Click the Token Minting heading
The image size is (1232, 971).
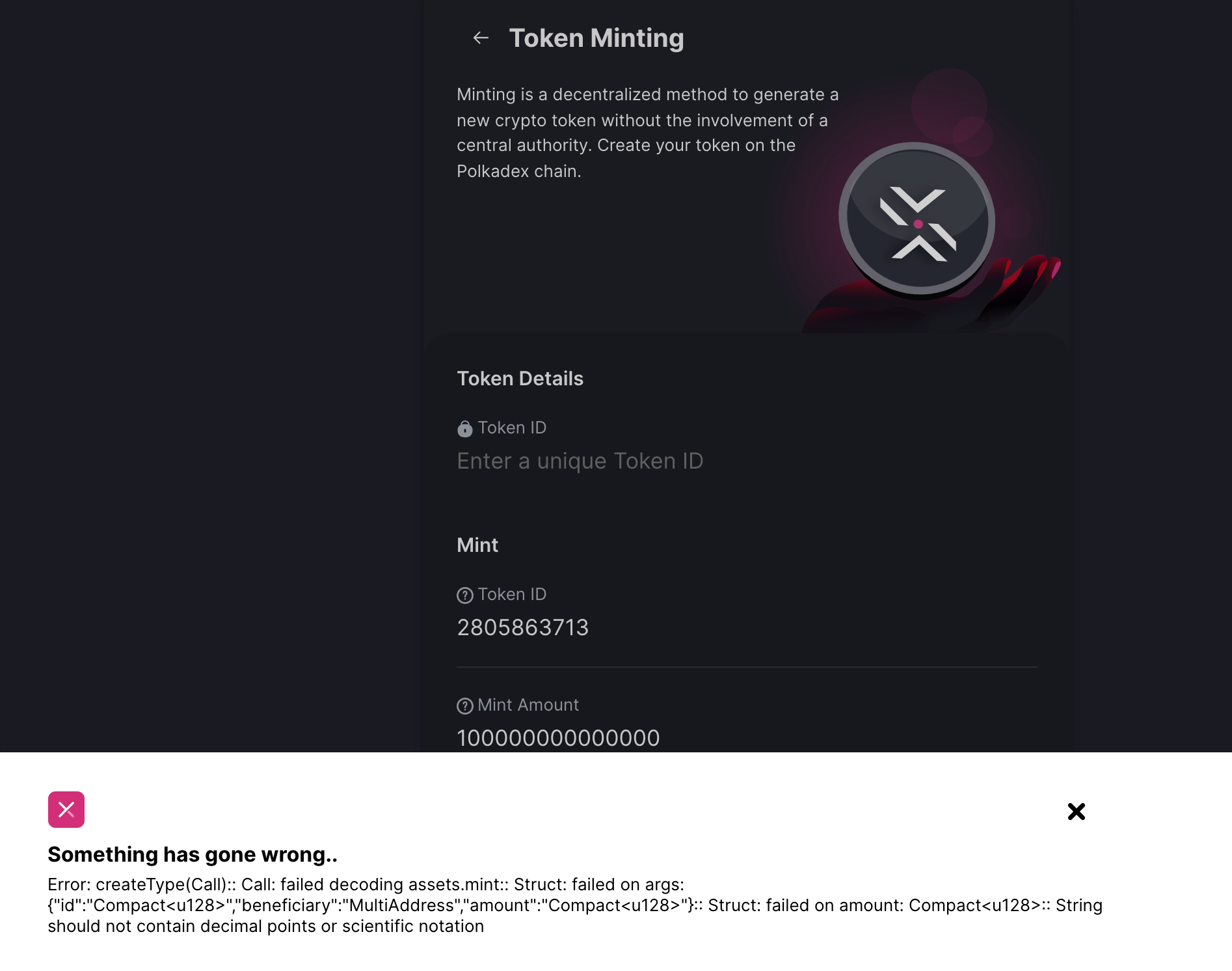point(597,38)
